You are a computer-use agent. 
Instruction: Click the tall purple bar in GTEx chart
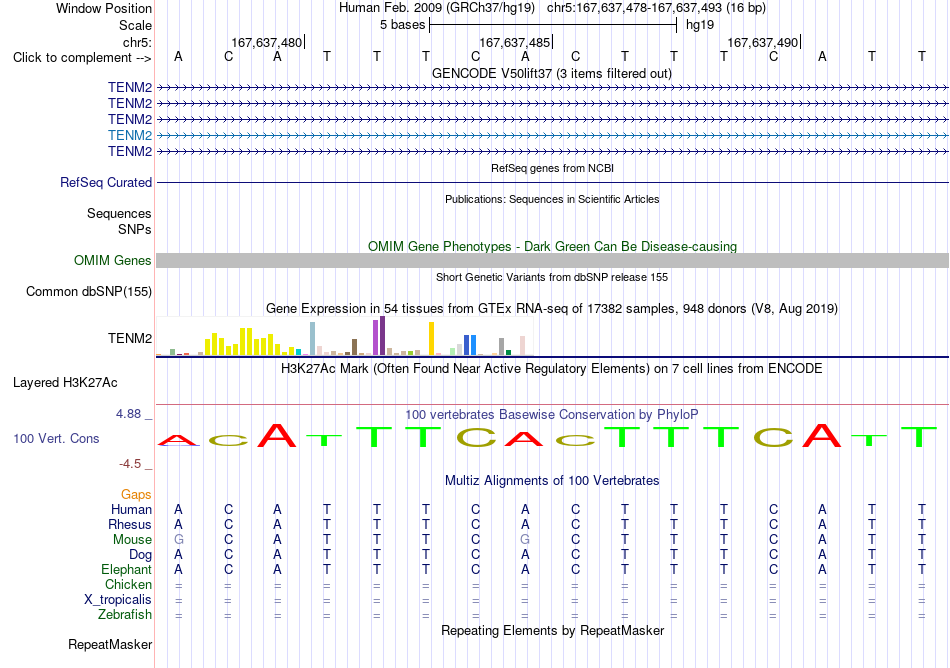click(382, 336)
